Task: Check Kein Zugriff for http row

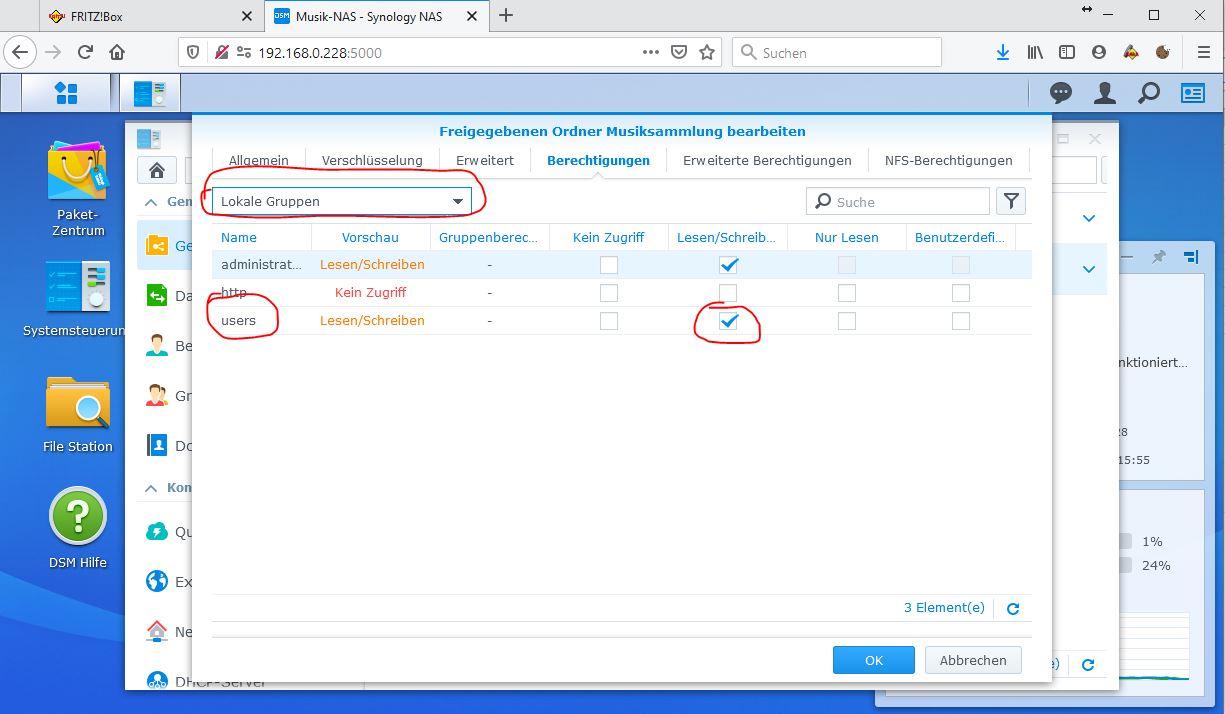Action: [x=609, y=293]
